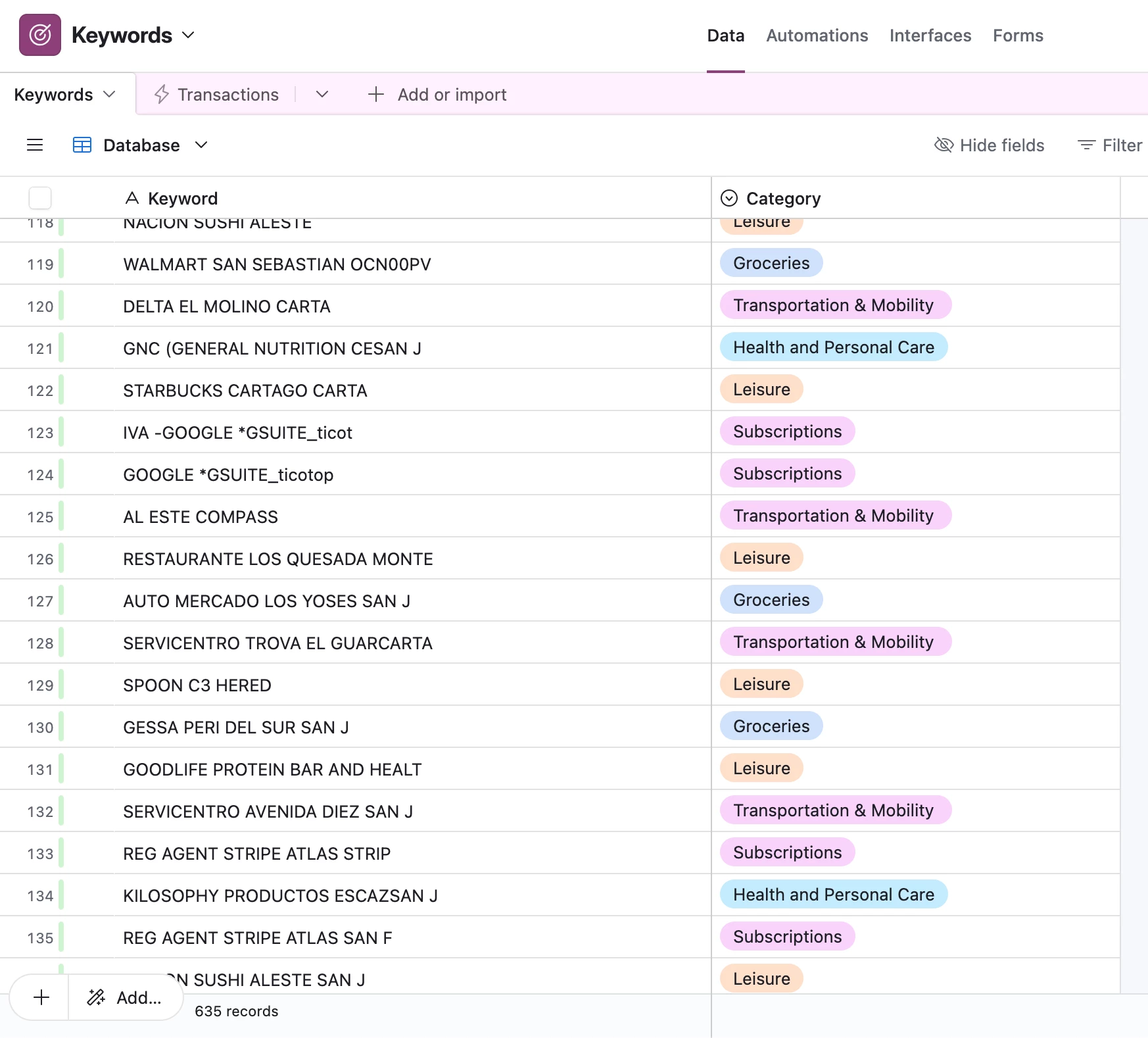Click the Groceries tag in row 119

tap(771, 263)
